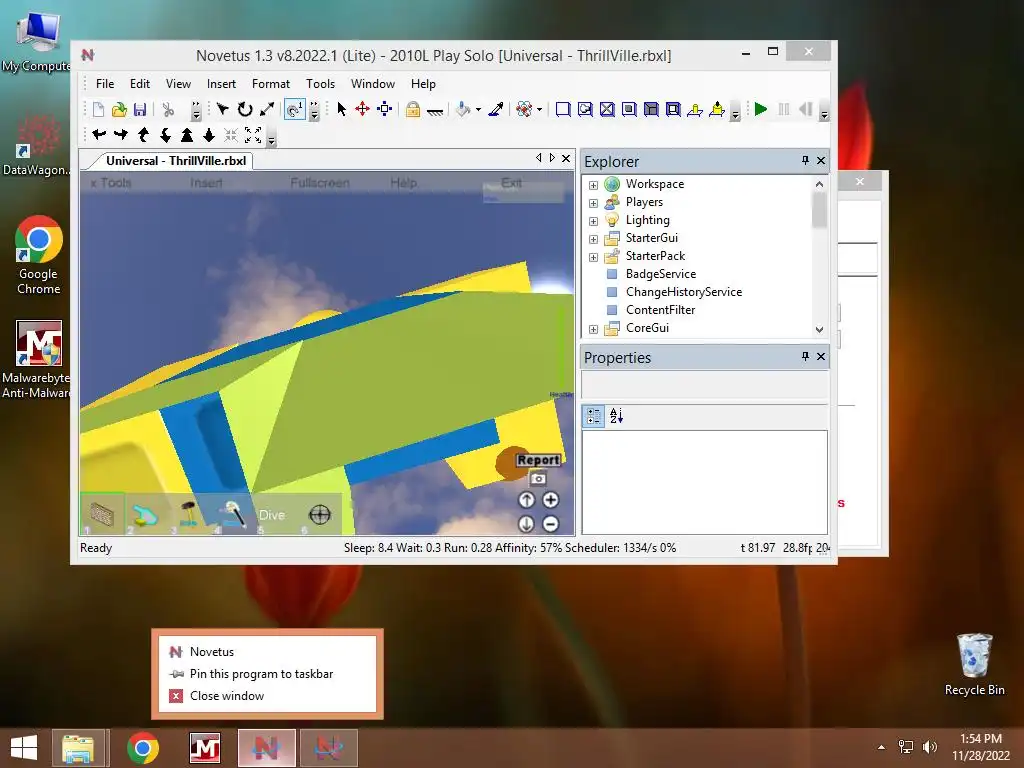The image size is (1024, 768).
Task: Pin the Properties panel
Action: (x=805, y=357)
